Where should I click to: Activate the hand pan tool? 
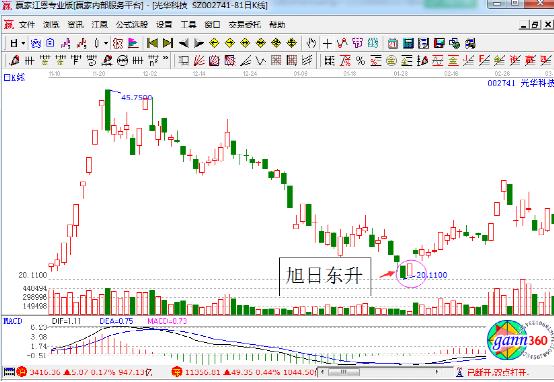pos(311,43)
